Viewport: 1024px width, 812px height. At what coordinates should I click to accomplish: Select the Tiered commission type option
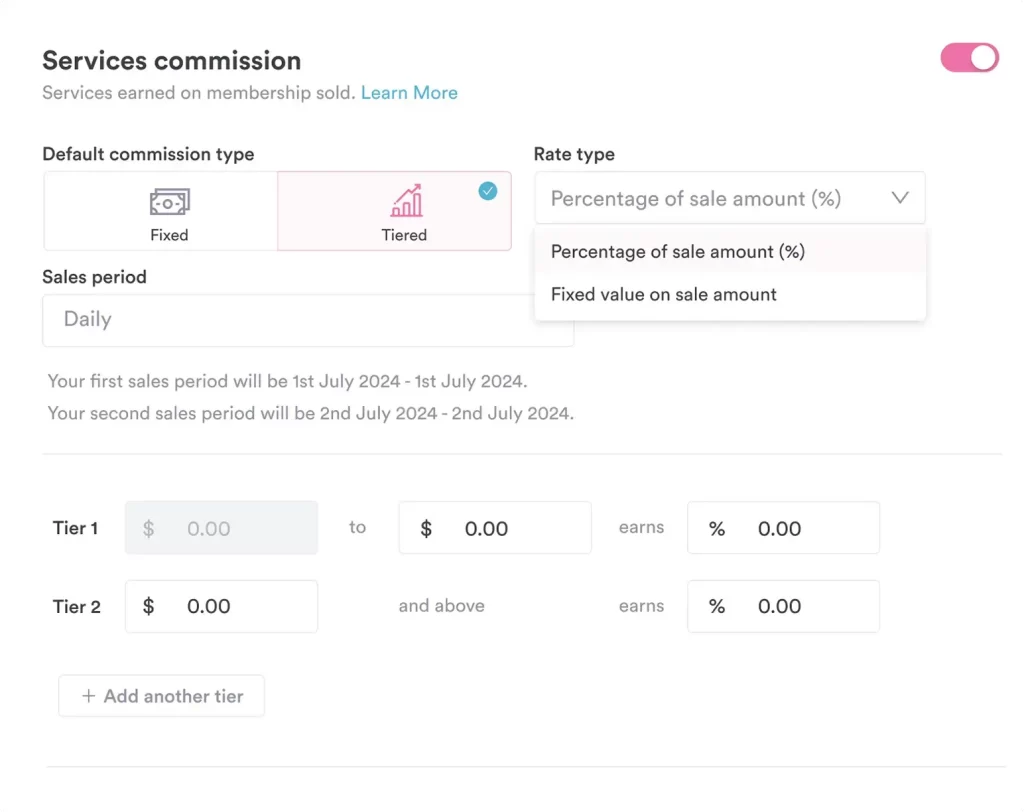(x=394, y=211)
